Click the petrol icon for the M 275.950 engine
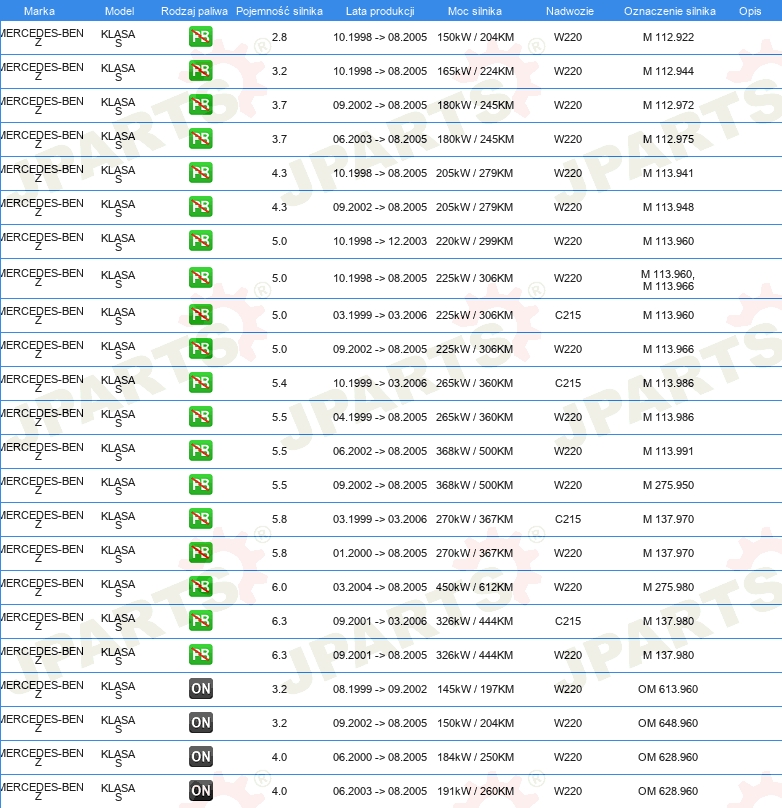The height and width of the screenshot is (808, 782). 201,485
